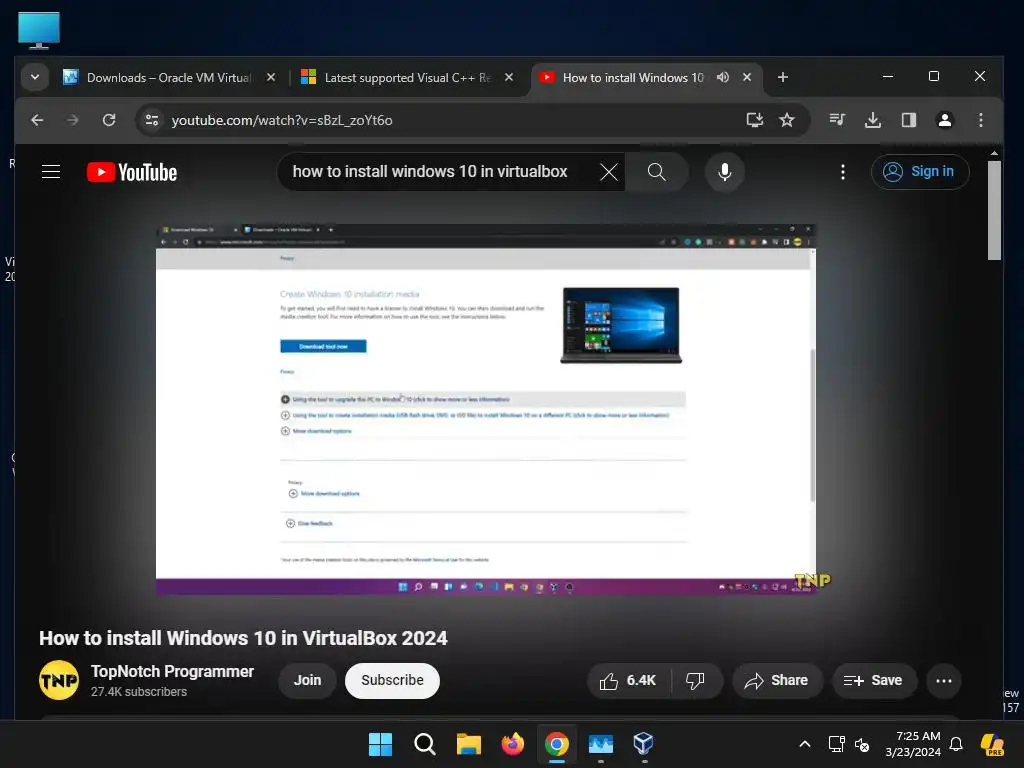Open File Explorer from the taskbar
Screen dimensions: 1024x768
[468, 744]
